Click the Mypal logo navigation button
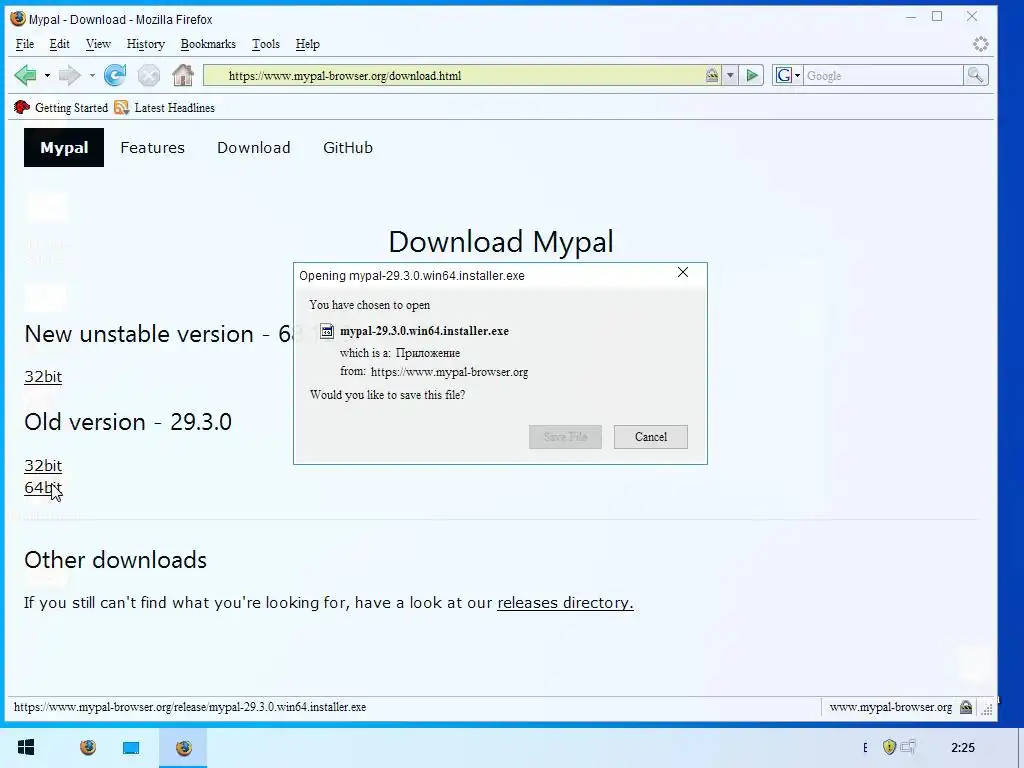 click(64, 148)
